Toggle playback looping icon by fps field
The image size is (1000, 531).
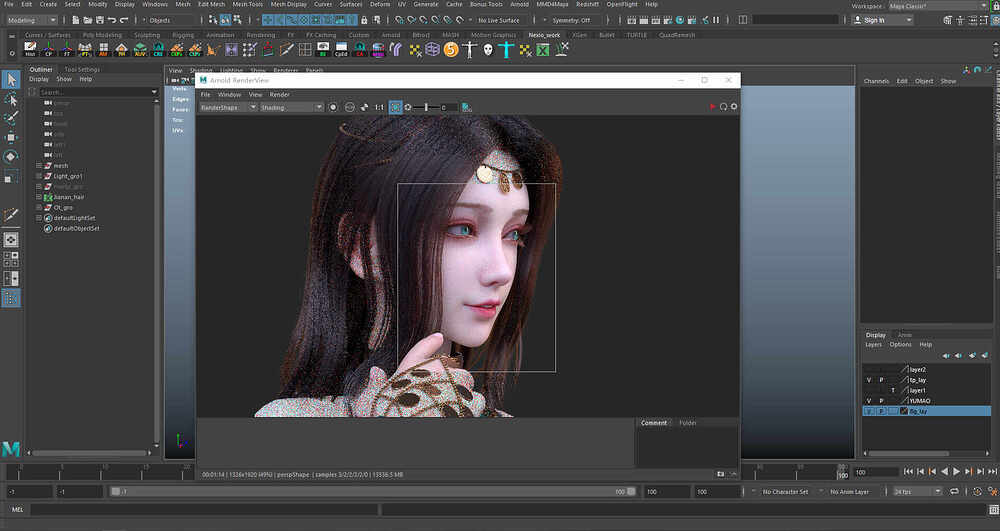coord(954,491)
